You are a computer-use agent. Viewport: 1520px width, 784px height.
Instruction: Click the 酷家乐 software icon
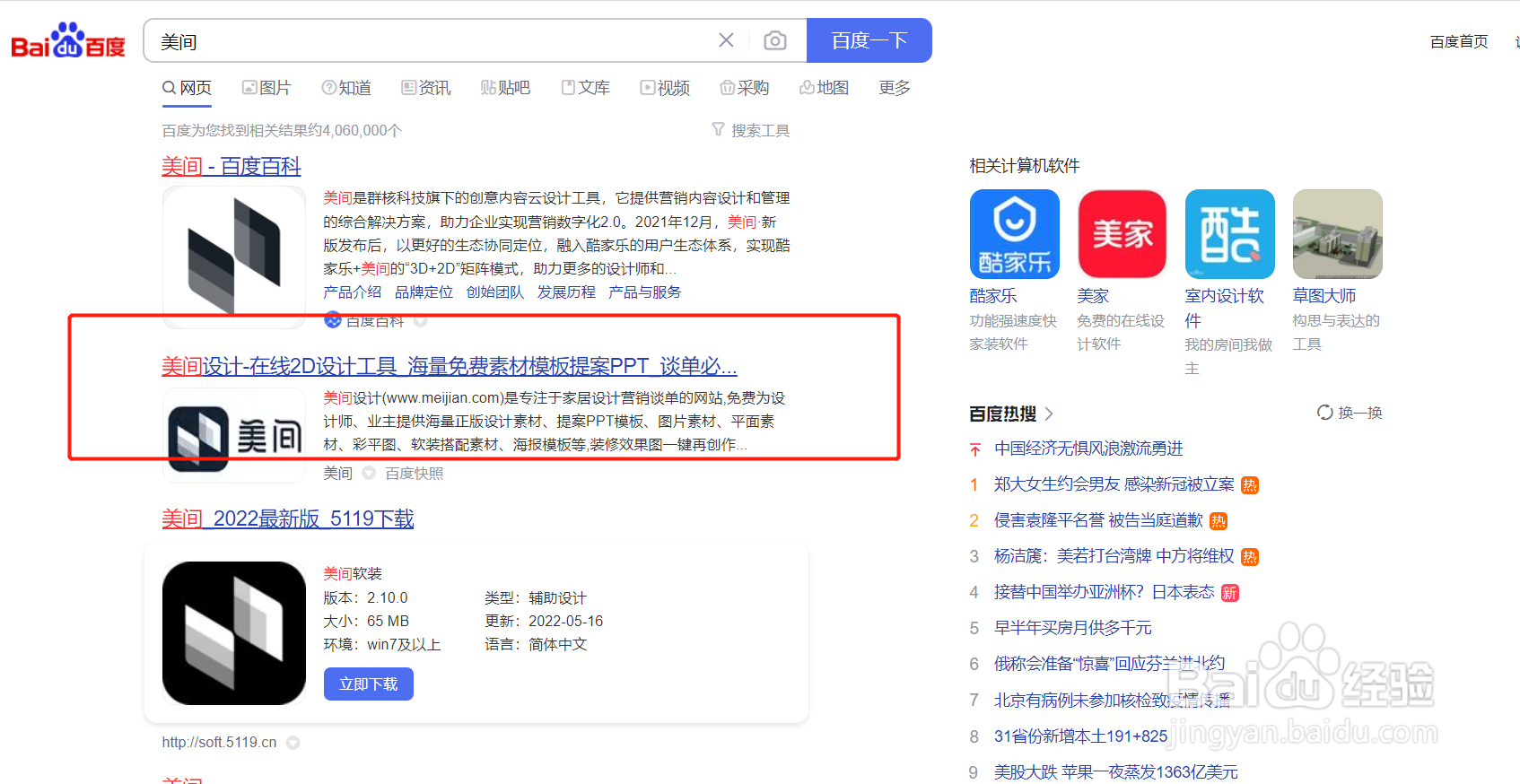(x=1015, y=234)
